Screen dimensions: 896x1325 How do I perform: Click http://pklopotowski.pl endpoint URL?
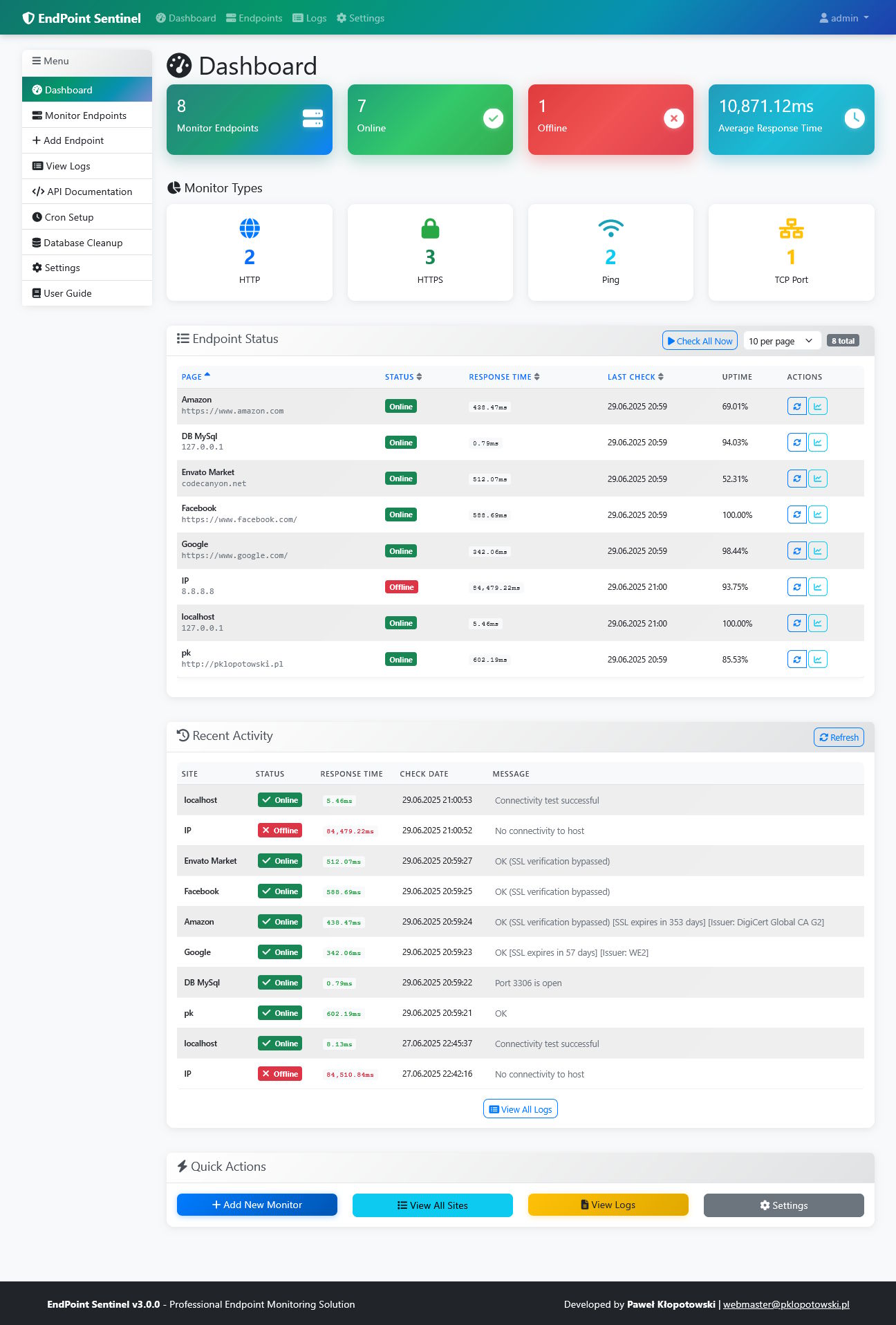232,665
